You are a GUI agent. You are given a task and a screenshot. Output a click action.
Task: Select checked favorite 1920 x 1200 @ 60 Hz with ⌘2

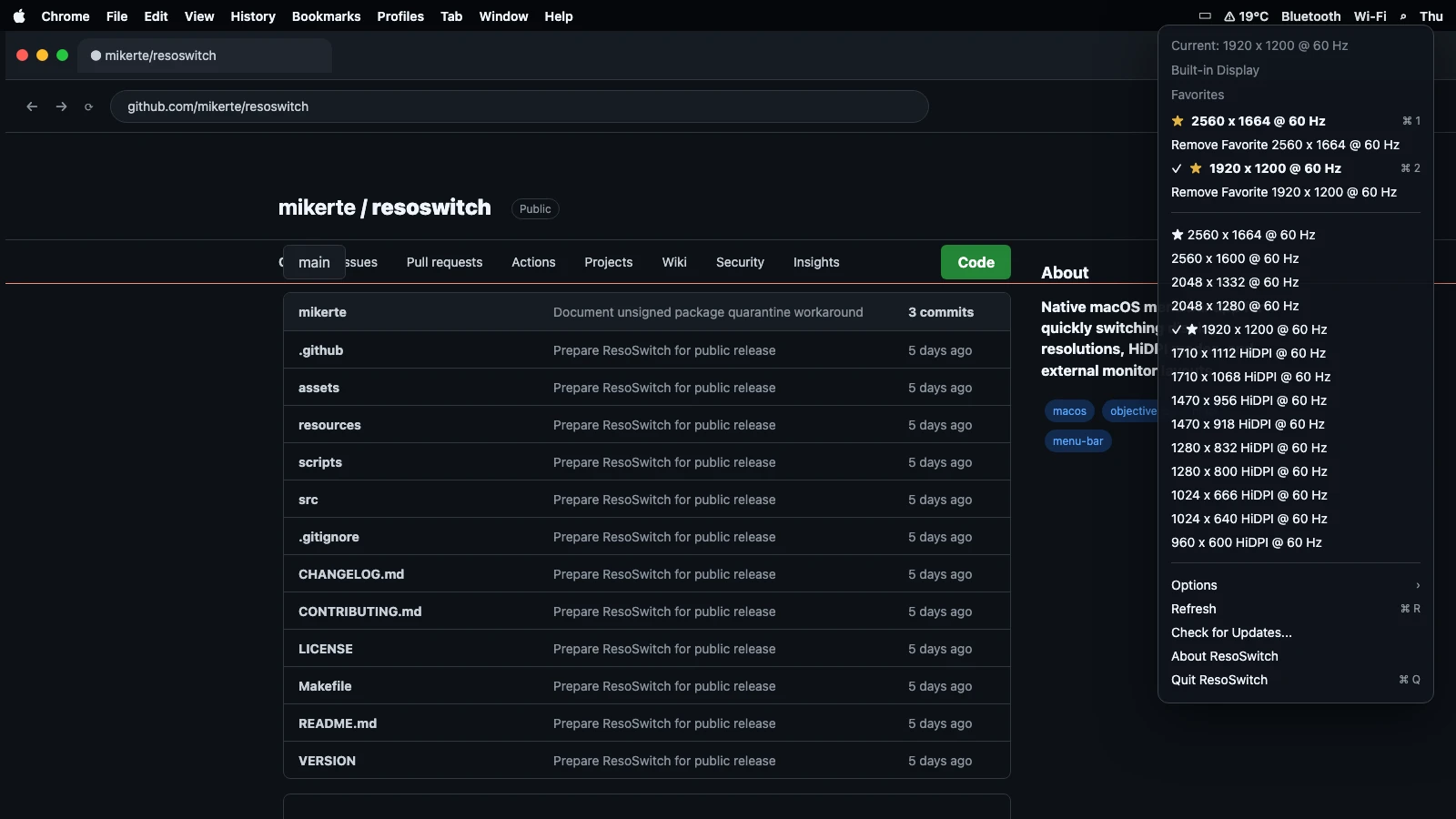tap(1296, 168)
